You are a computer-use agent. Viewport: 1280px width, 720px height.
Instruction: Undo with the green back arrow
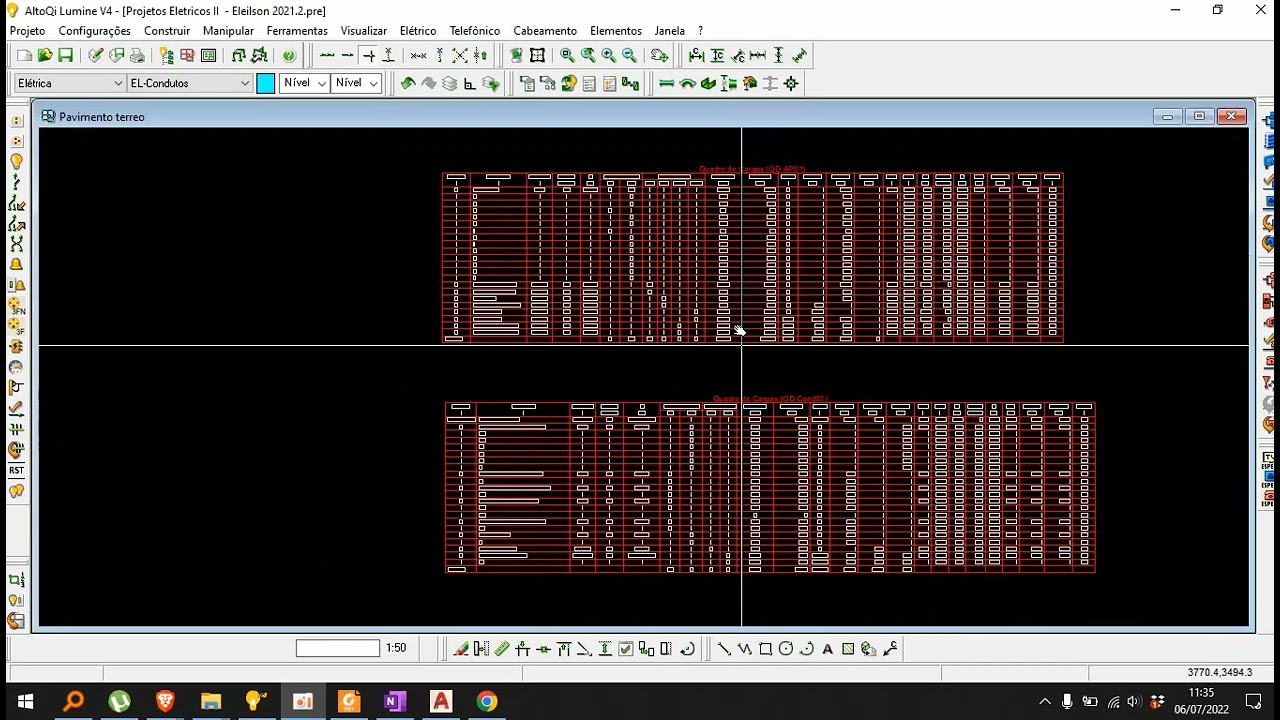point(408,83)
